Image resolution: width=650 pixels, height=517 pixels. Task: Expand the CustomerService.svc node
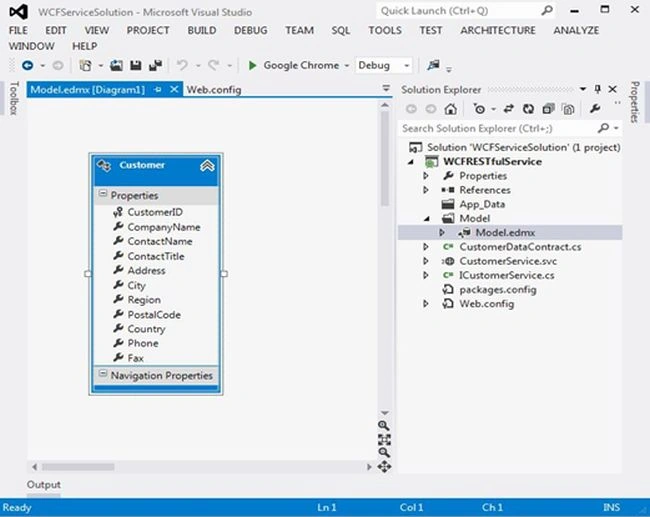point(426,261)
